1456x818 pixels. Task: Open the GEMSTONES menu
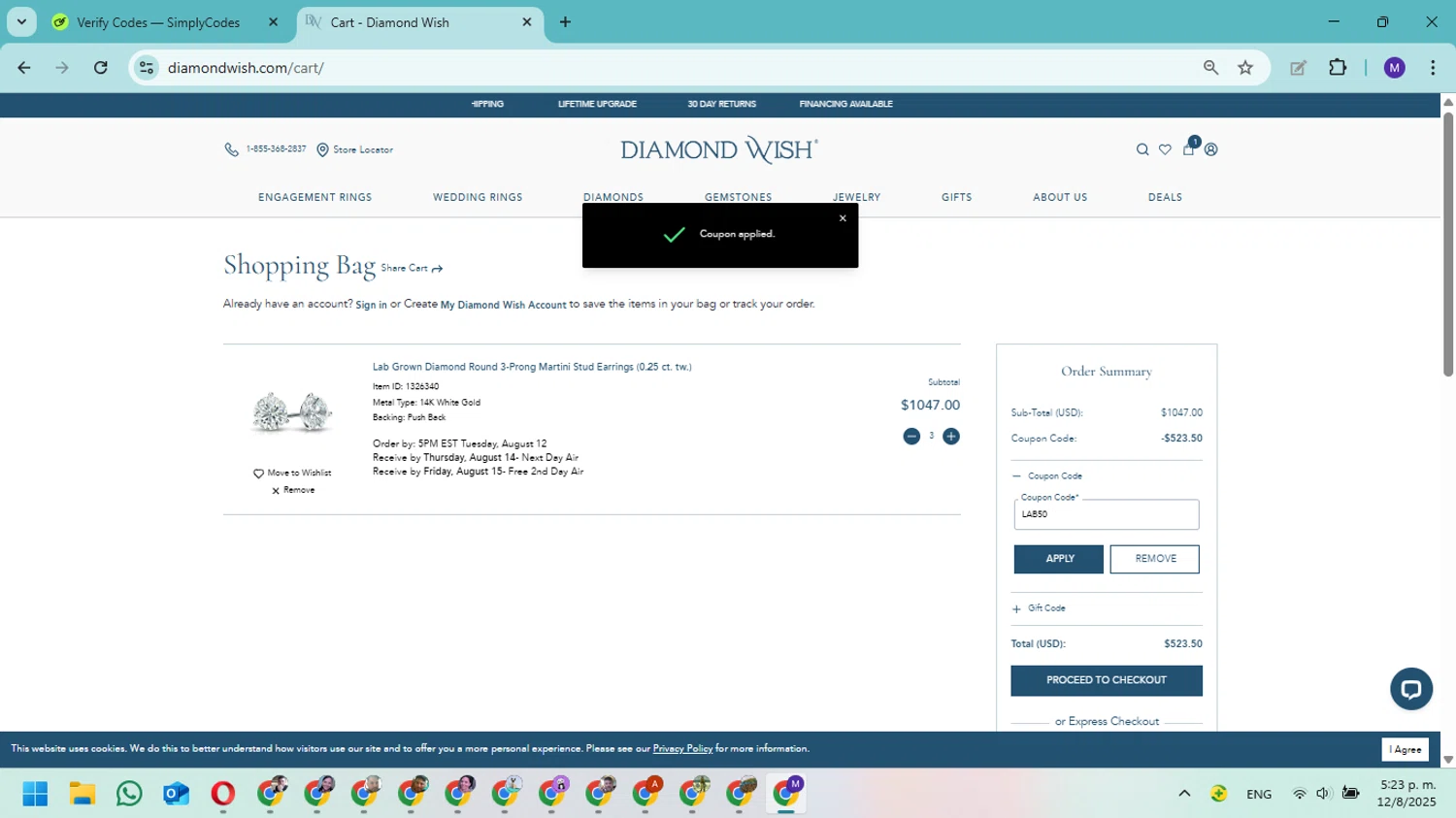point(739,197)
